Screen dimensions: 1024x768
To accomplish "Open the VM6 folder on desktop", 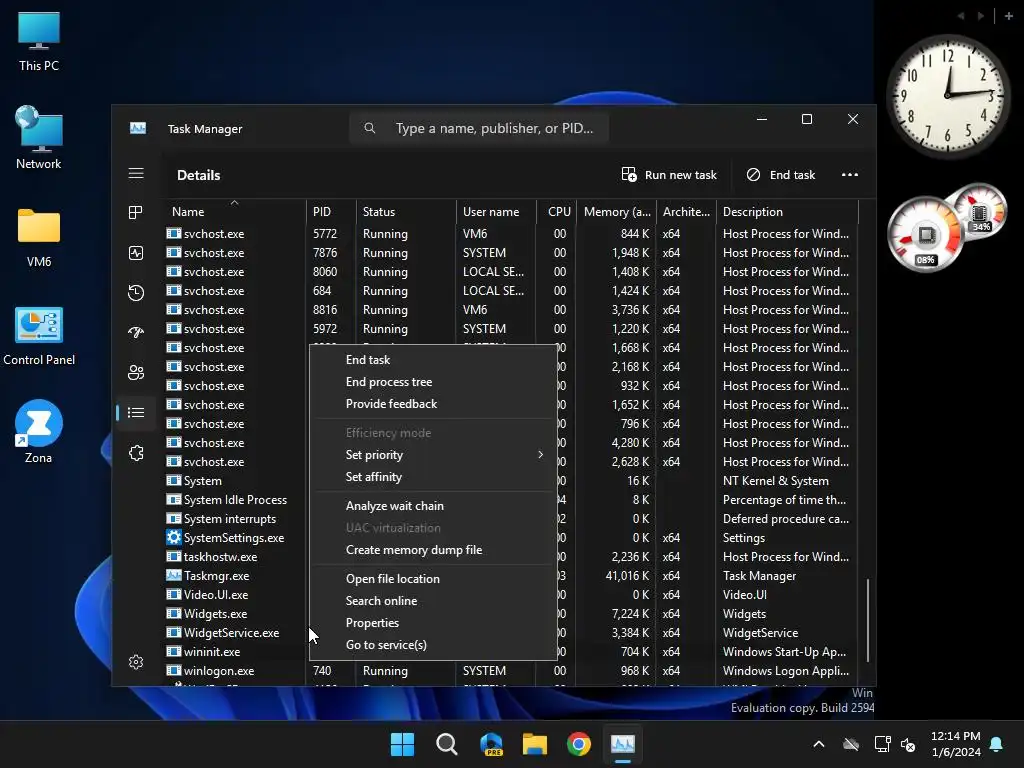I will point(39,238).
